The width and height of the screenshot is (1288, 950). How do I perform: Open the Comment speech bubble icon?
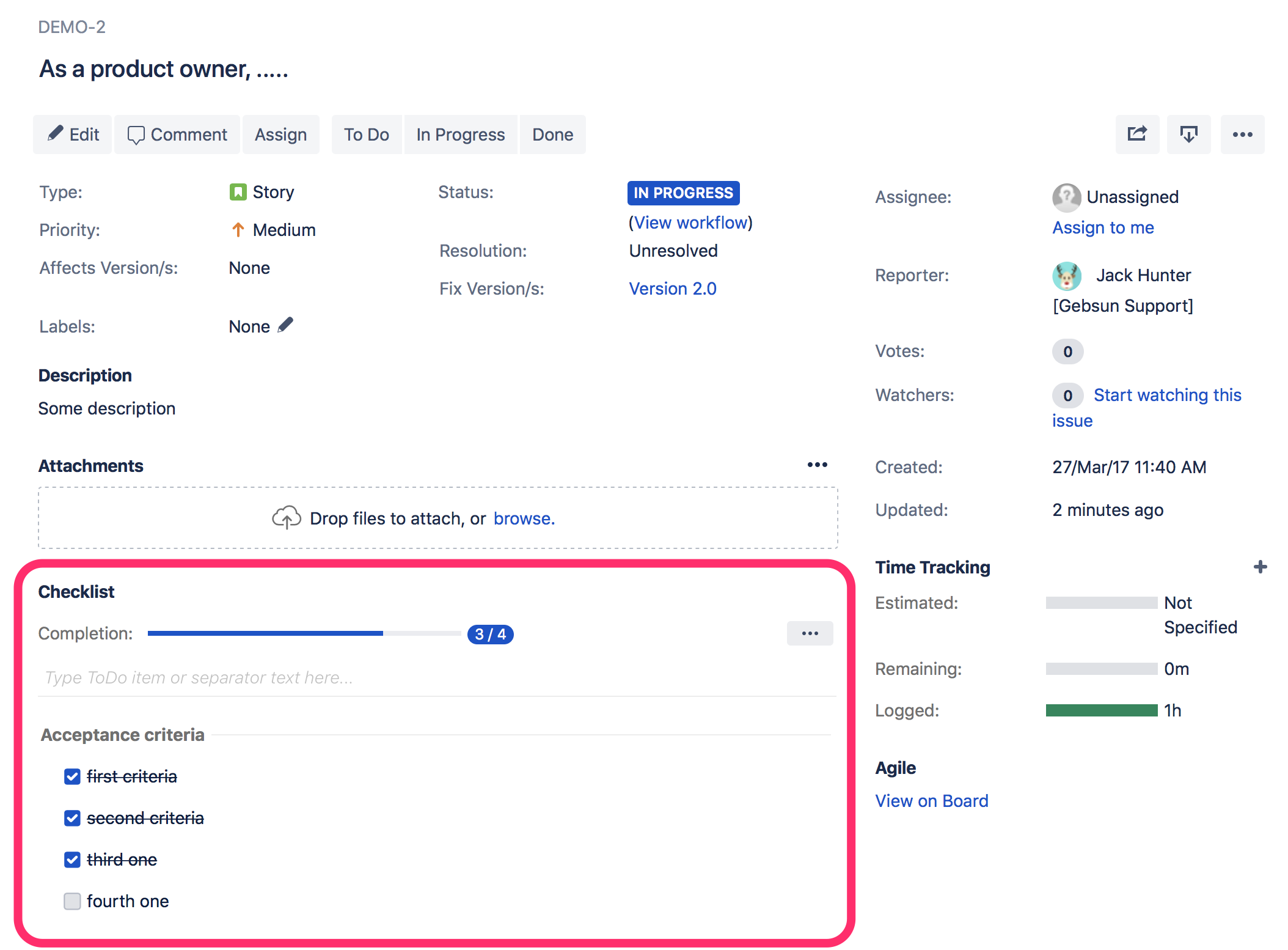click(136, 134)
